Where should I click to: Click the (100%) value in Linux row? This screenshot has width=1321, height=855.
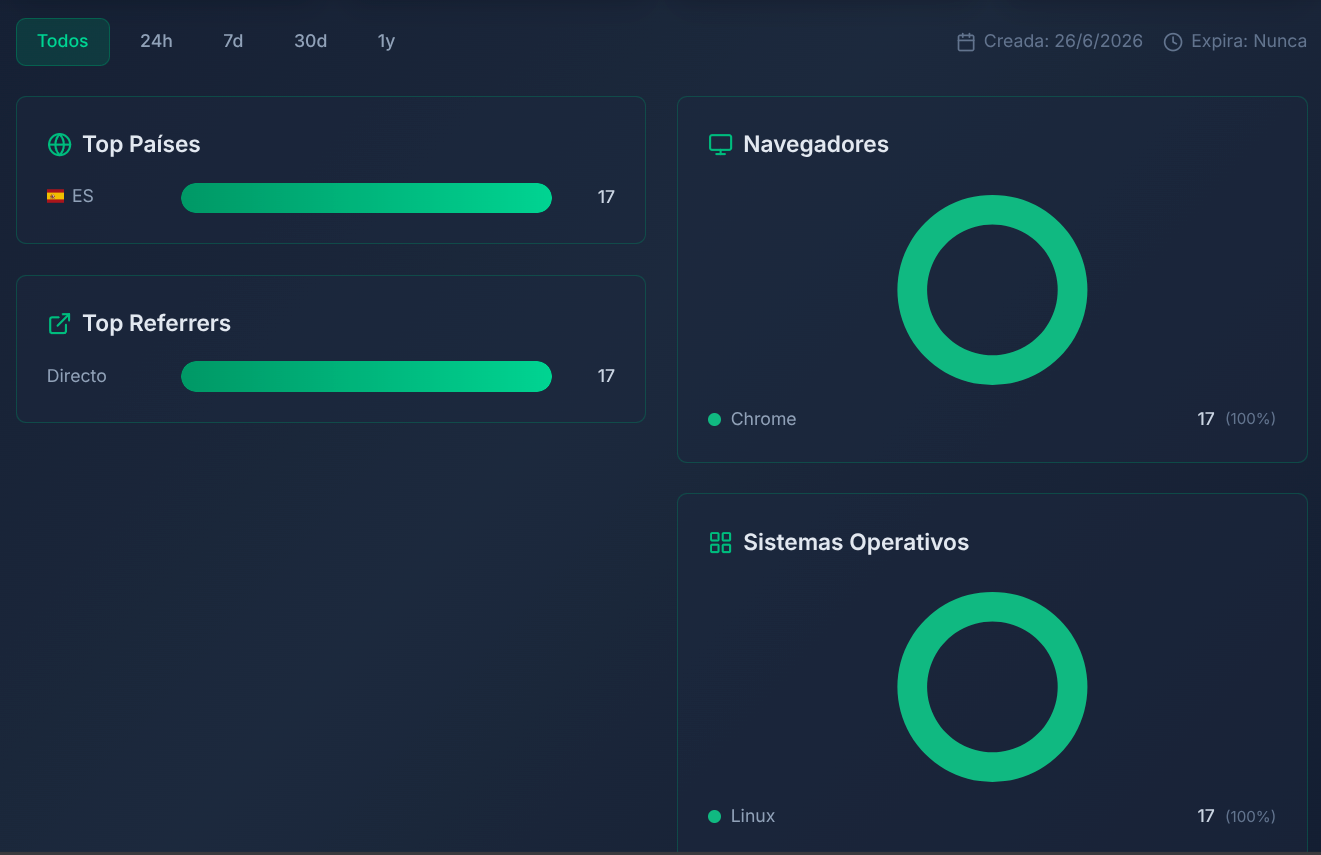pos(1250,817)
